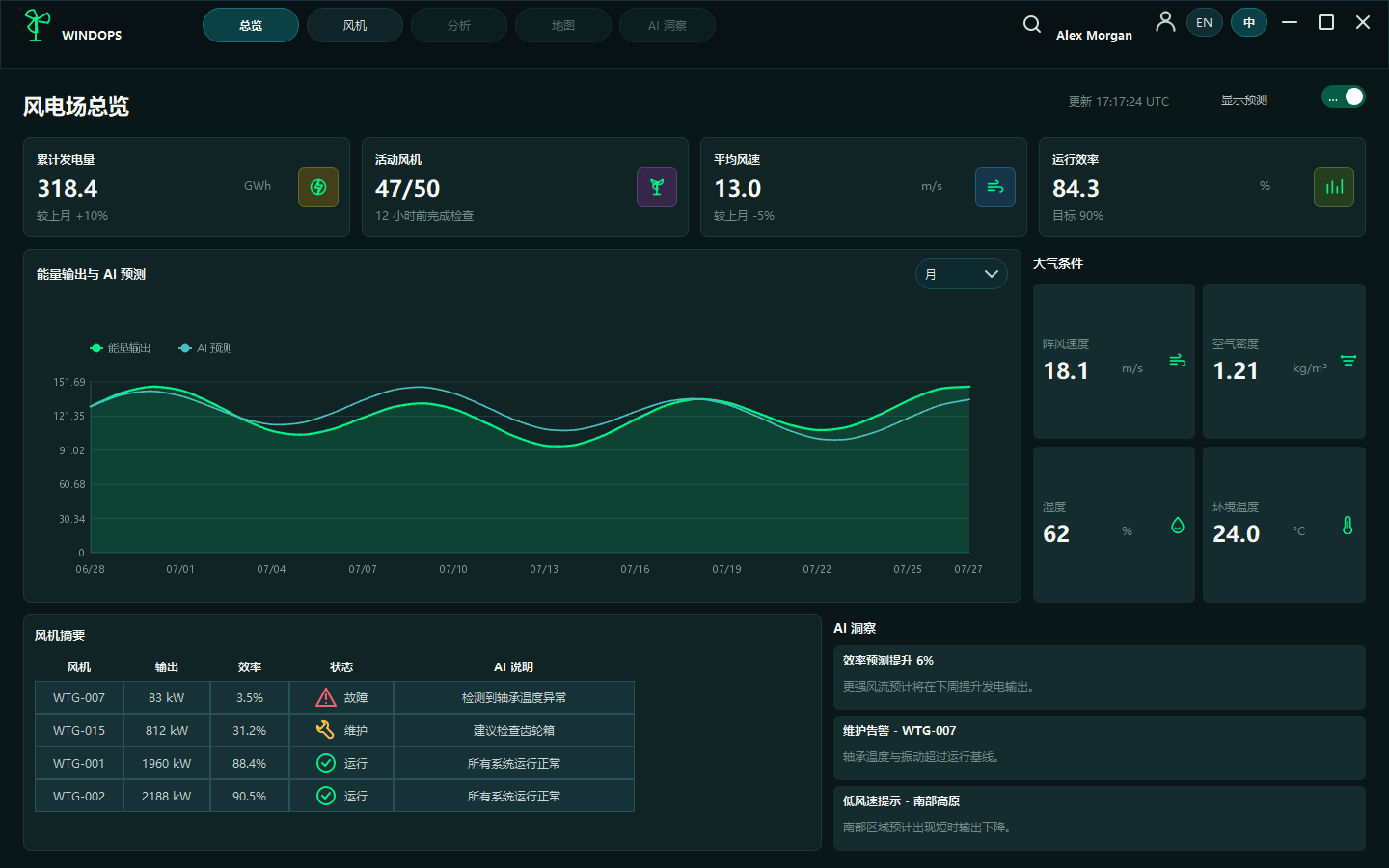
Task: Toggle the AI 预测 legend series
Action: (205, 348)
